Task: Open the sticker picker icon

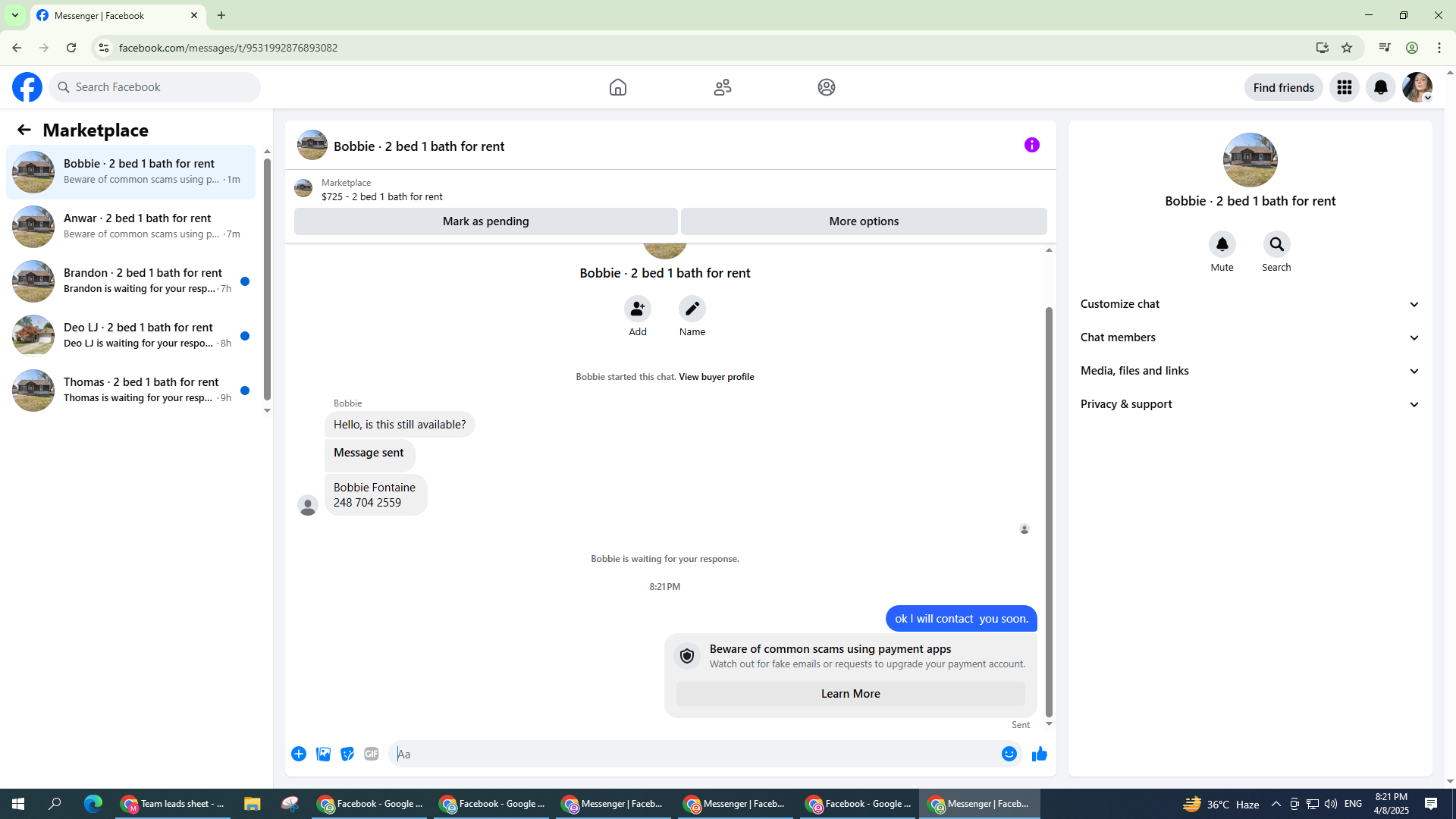Action: [x=347, y=754]
